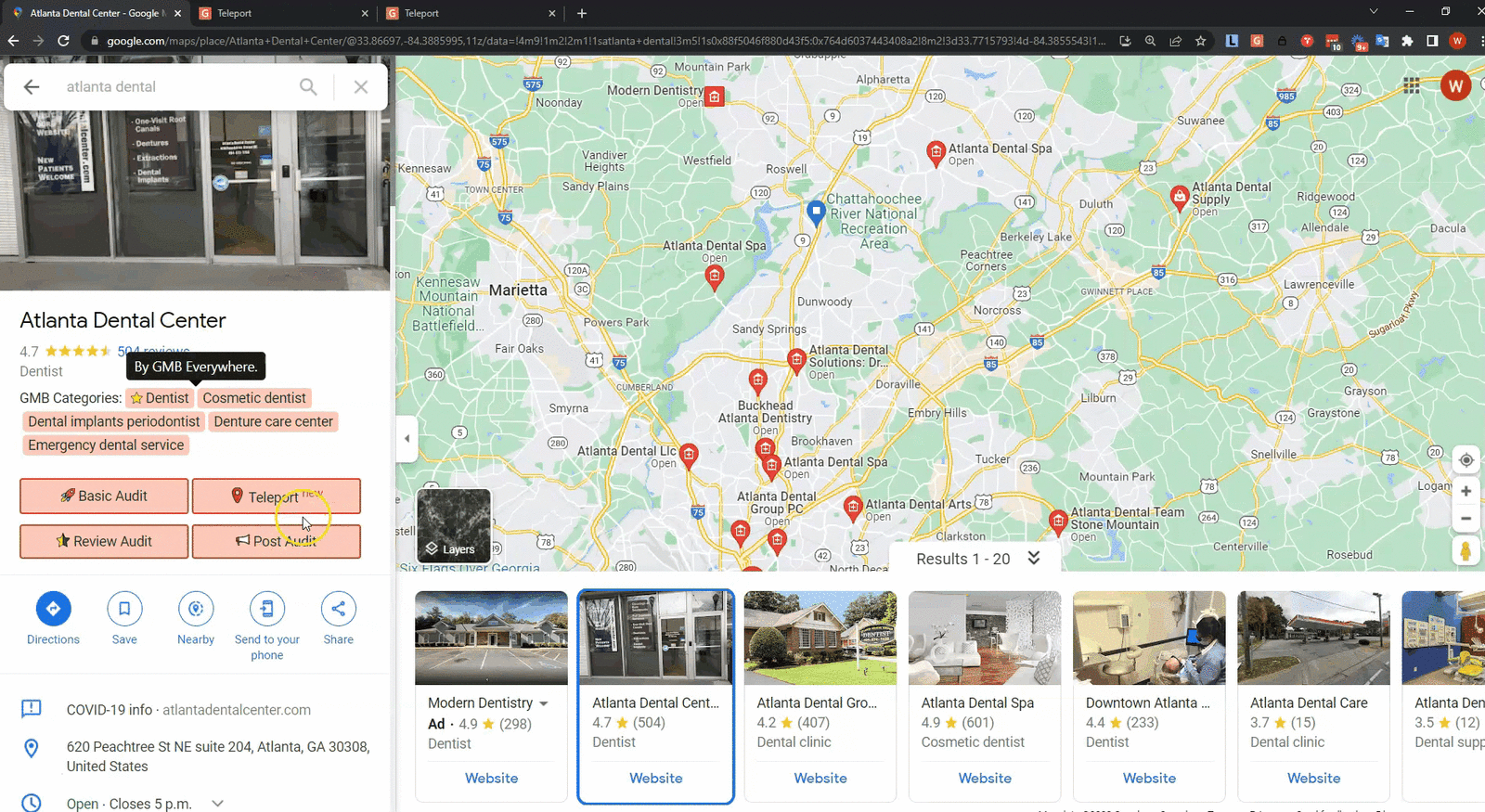Click Atlanta Dental Llc map pin

coord(689,455)
